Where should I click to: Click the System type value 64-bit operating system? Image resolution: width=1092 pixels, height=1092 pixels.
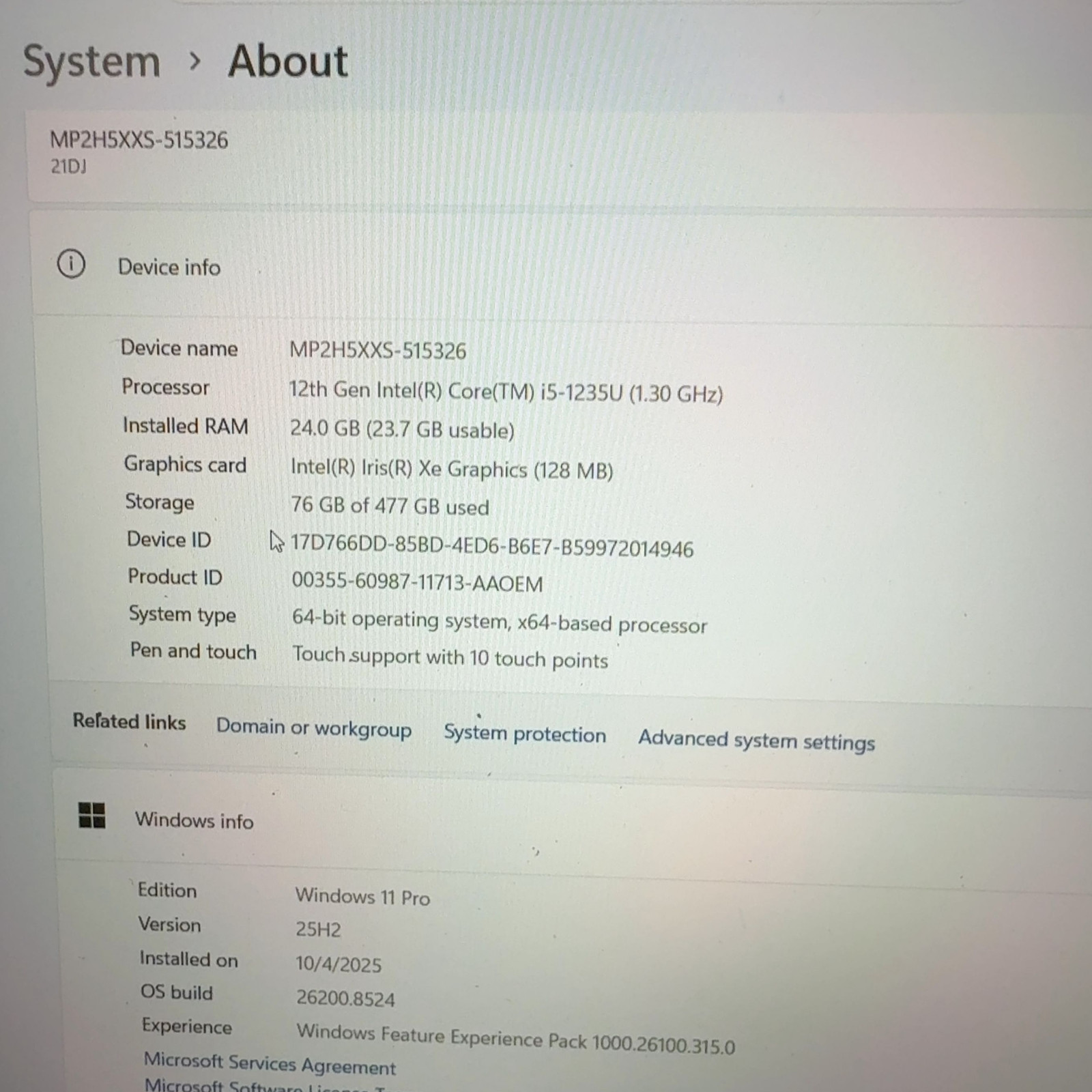point(500,622)
